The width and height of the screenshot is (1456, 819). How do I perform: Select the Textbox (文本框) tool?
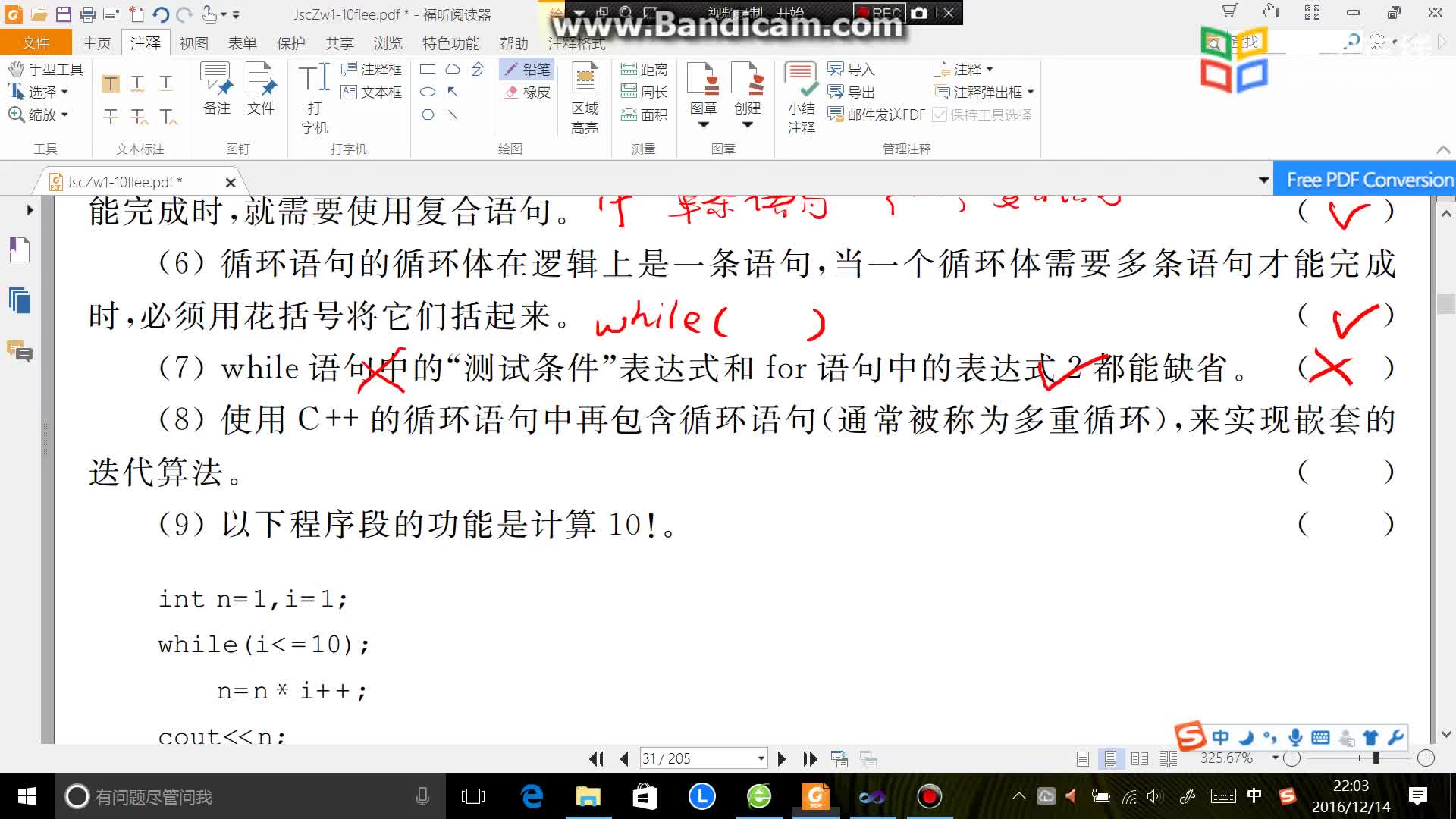[371, 93]
